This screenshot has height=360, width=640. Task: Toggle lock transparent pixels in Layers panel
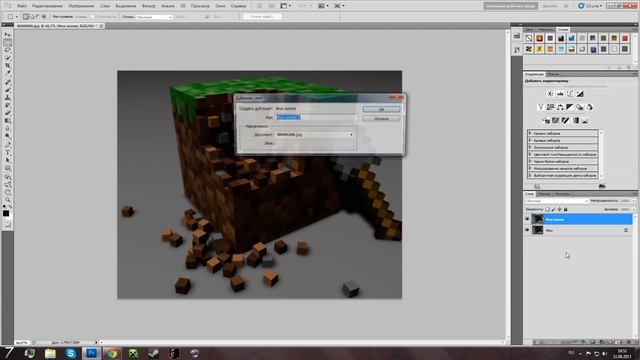click(x=547, y=209)
